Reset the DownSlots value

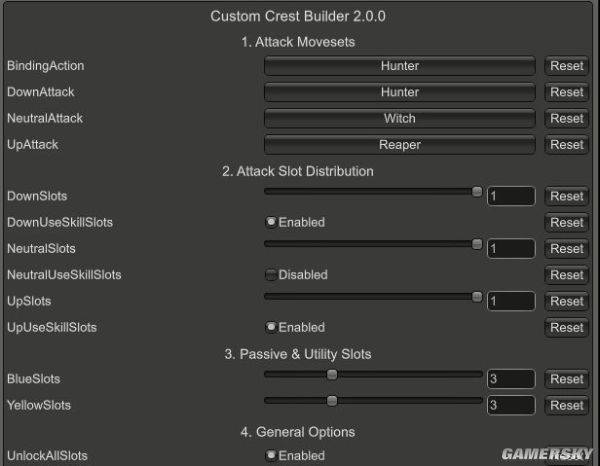(566, 196)
